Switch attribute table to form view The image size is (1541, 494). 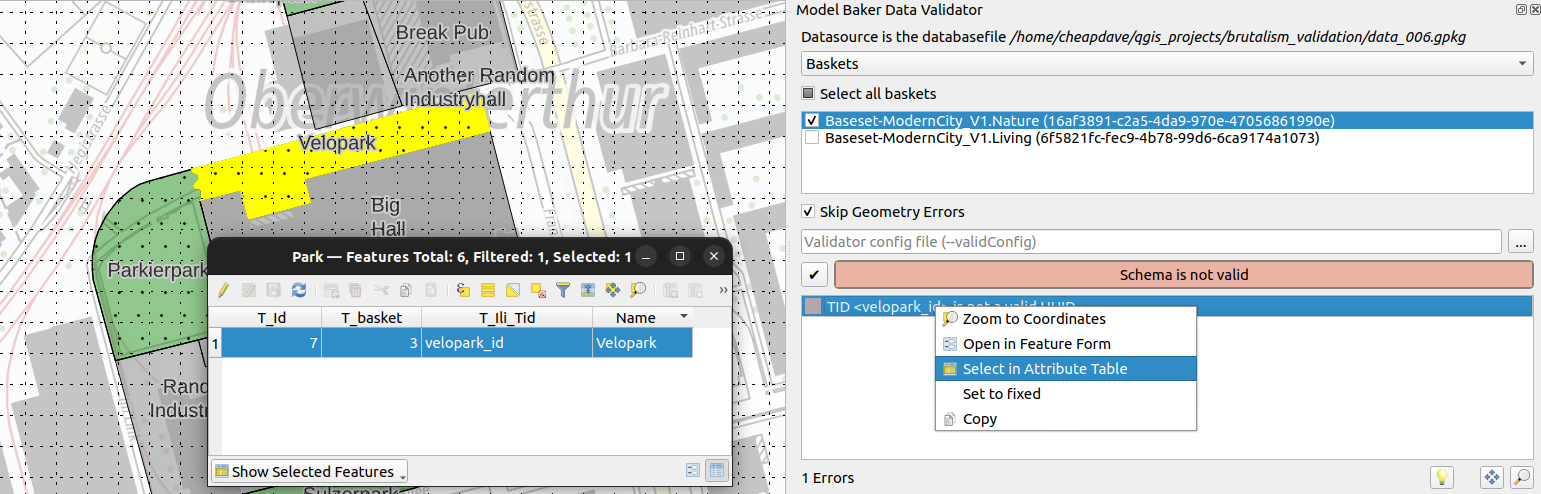click(693, 470)
